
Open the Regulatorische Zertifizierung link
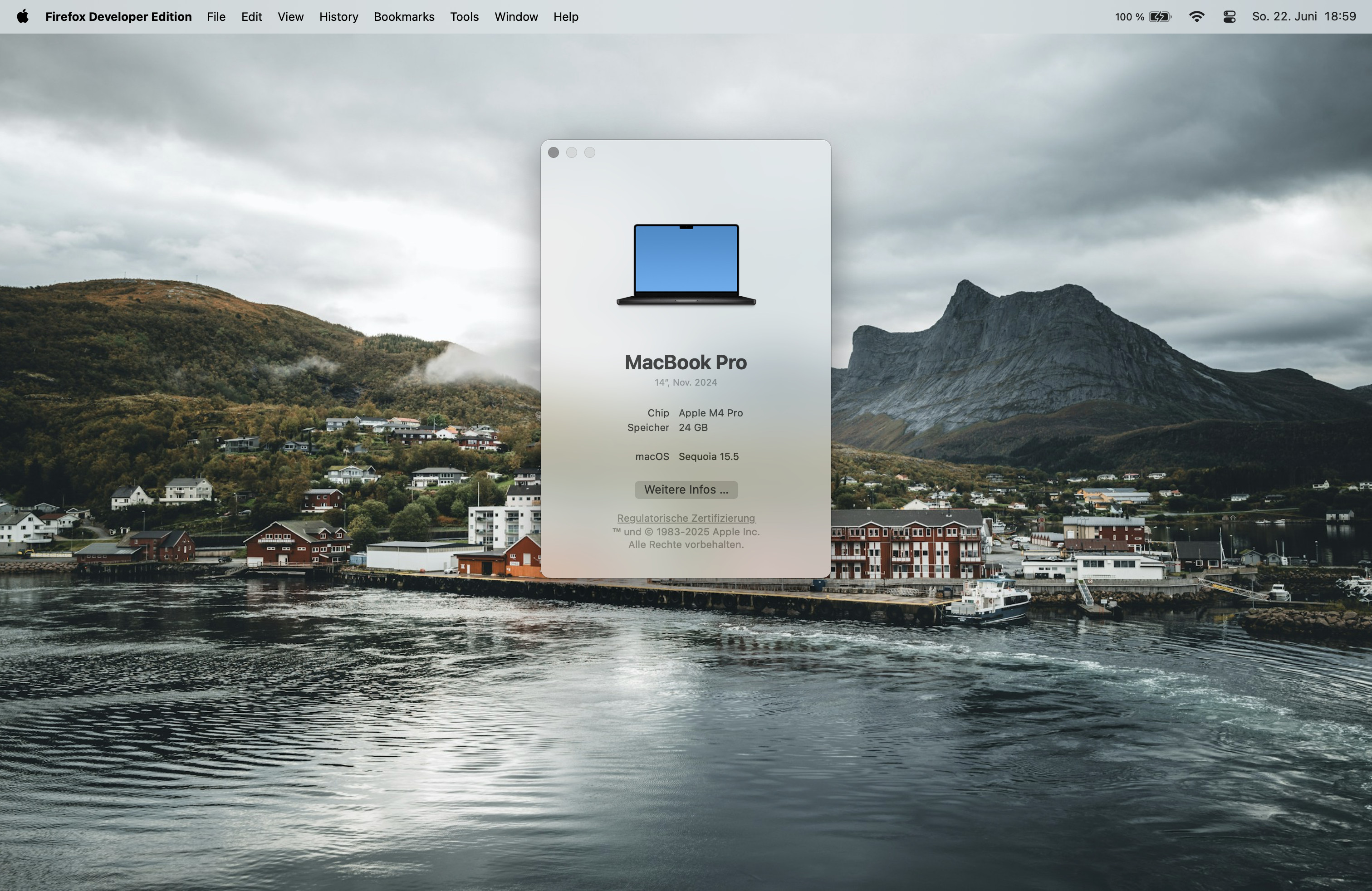tap(686, 518)
